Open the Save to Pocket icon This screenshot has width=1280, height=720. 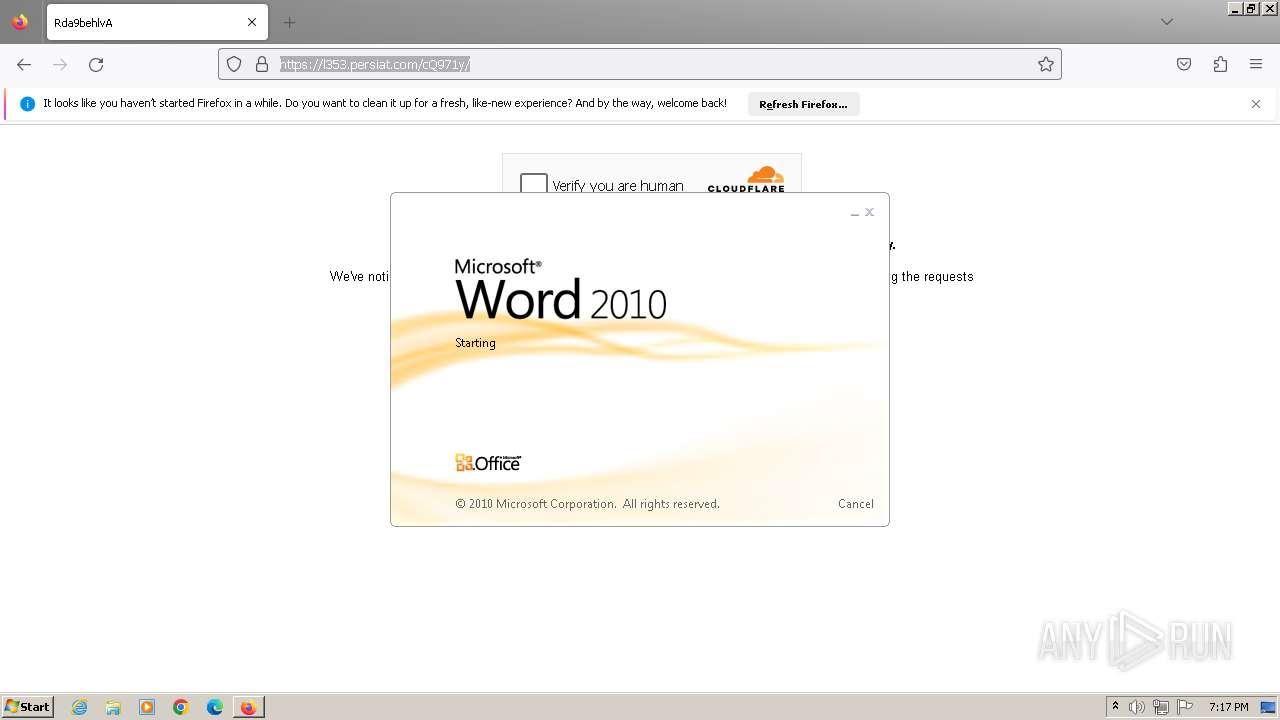[x=1184, y=64]
